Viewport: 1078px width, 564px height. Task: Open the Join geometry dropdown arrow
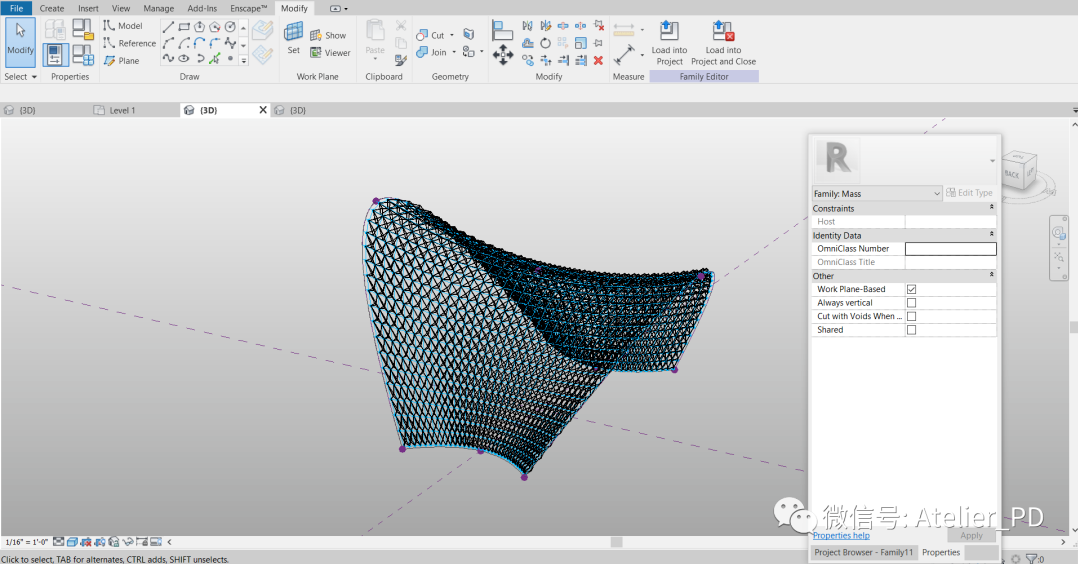(x=454, y=52)
